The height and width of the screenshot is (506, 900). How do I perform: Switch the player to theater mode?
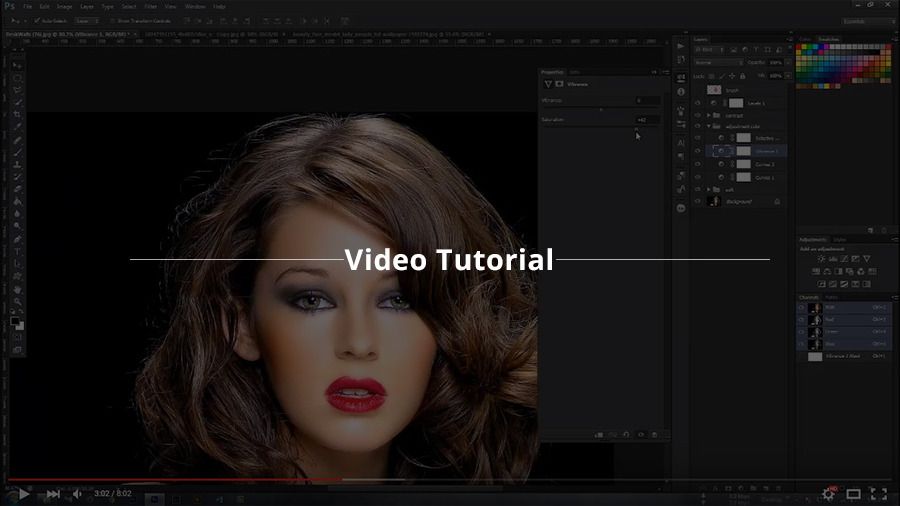pos(853,493)
